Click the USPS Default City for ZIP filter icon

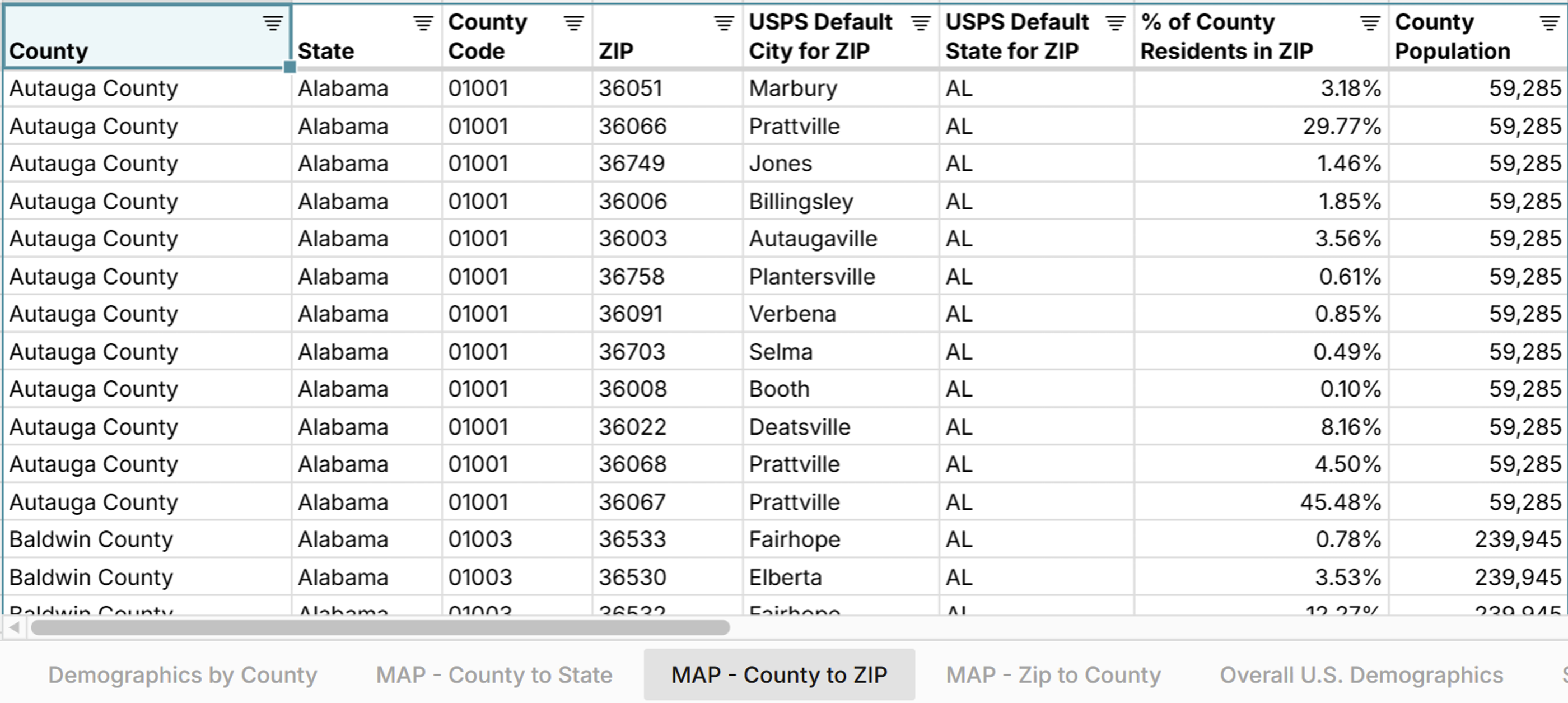[x=920, y=22]
